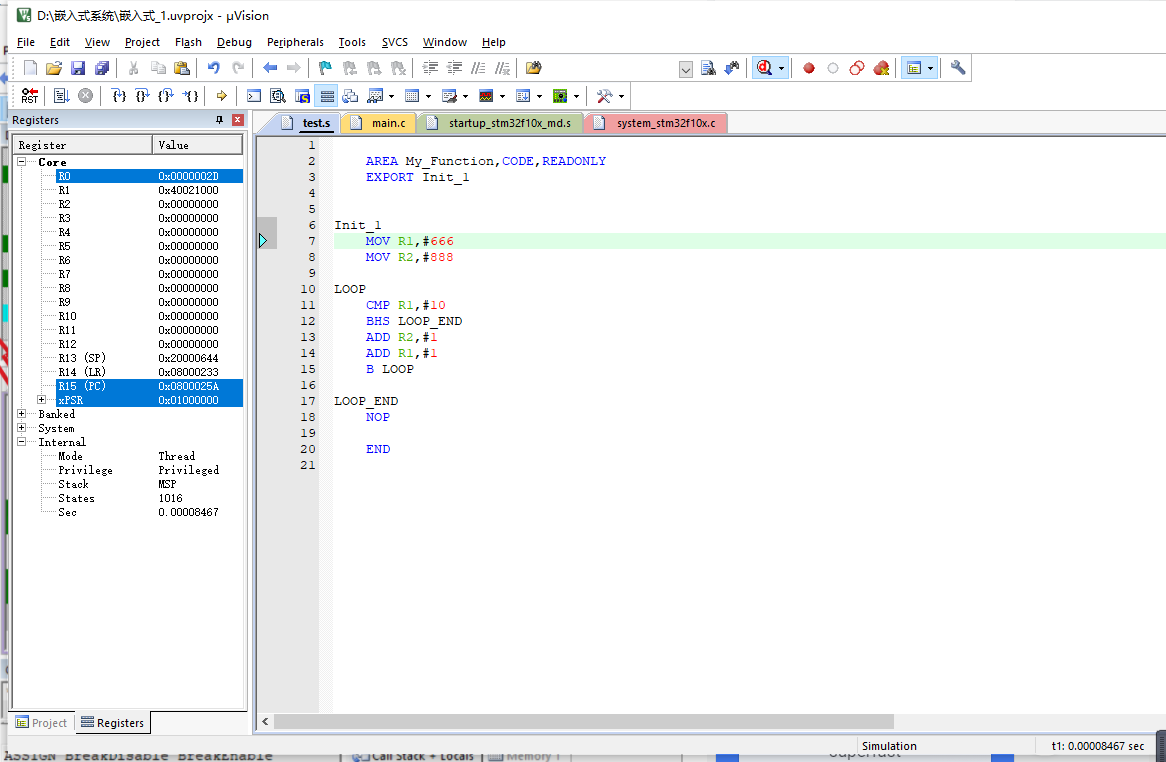Click the Kill All Breakpoints icon
Viewport: 1166px width, 762px height.
point(881,68)
